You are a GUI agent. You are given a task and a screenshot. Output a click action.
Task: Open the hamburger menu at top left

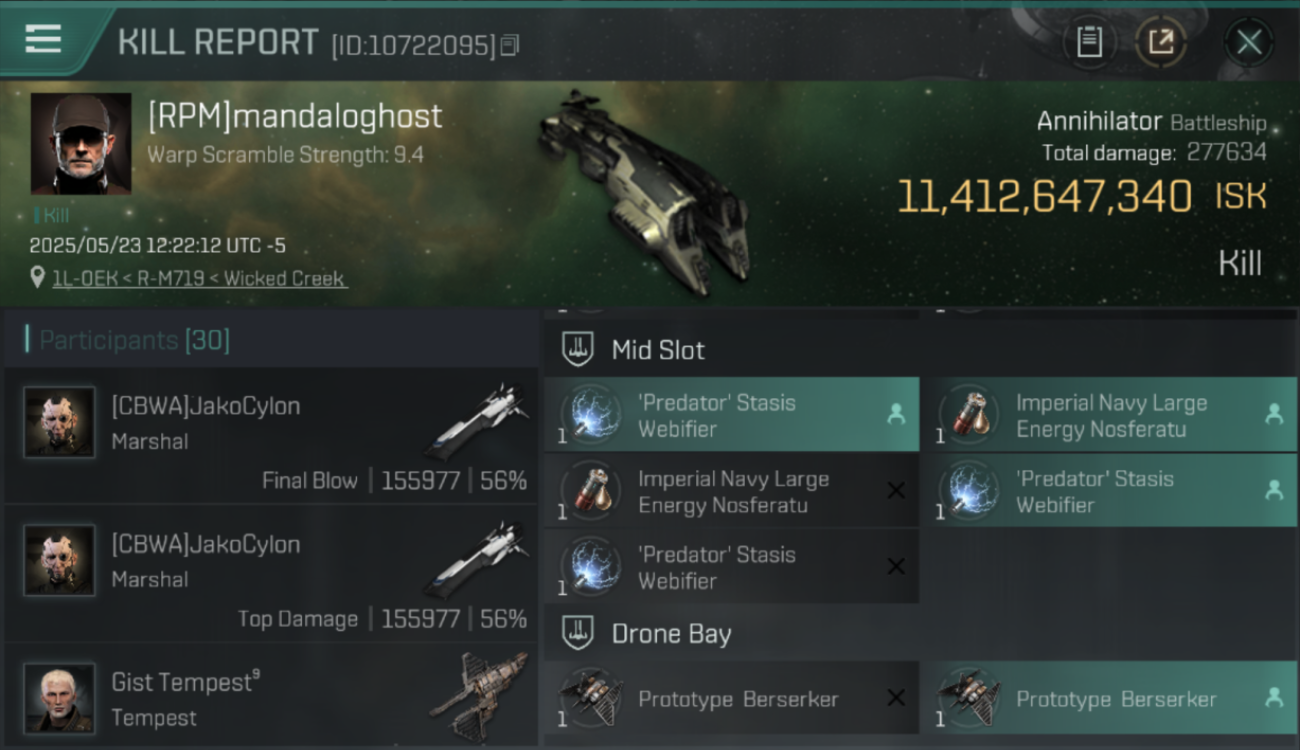click(43, 40)
